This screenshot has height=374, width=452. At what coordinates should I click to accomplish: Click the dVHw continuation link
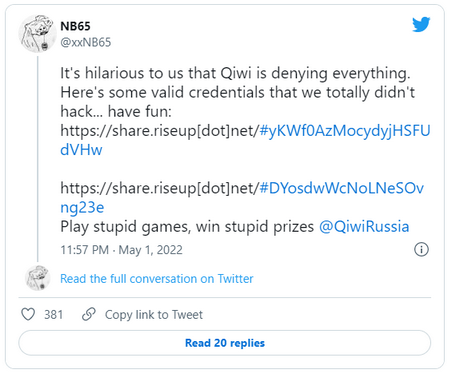click(x=81, y=150)
